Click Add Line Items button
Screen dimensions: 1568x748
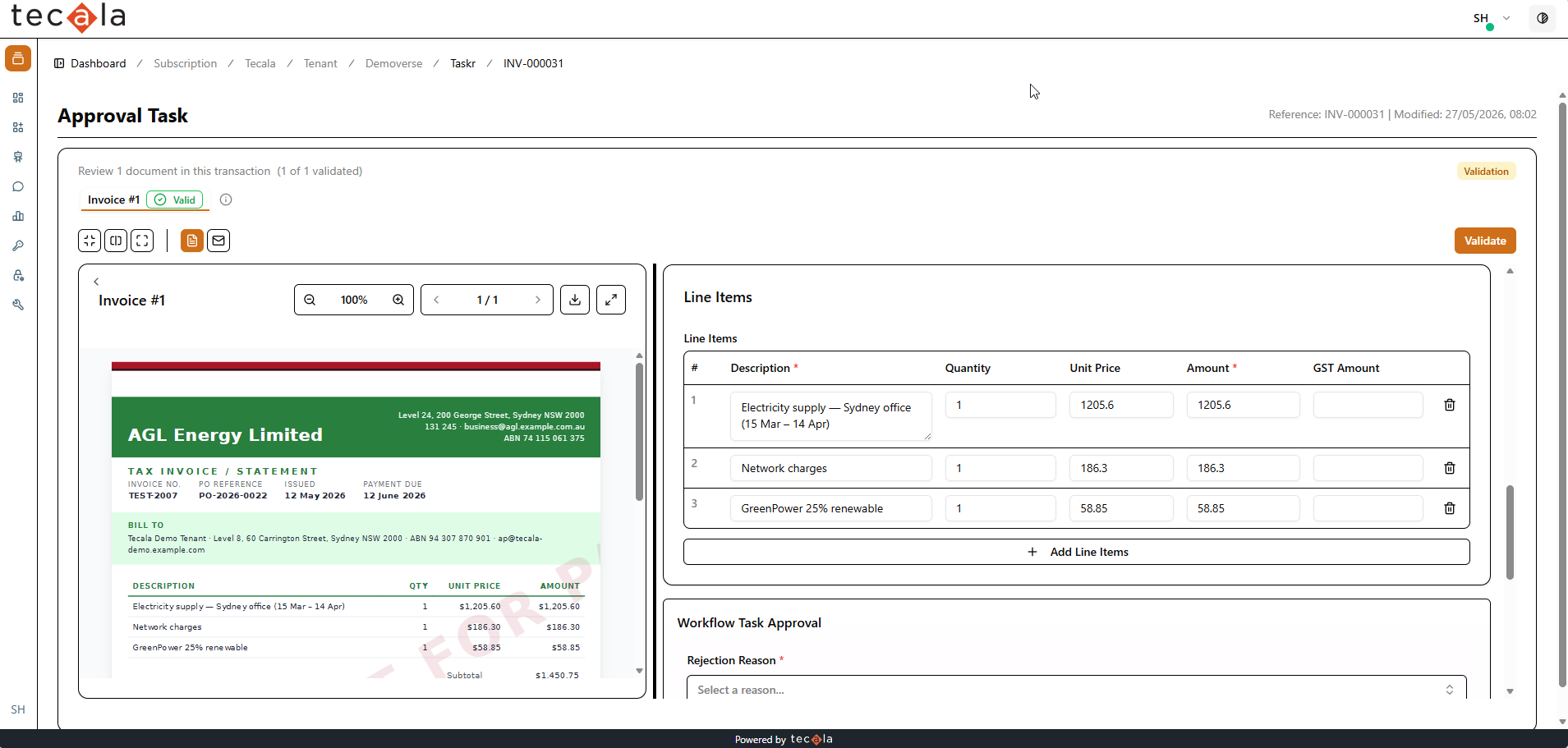click(x=1077, y=552)
